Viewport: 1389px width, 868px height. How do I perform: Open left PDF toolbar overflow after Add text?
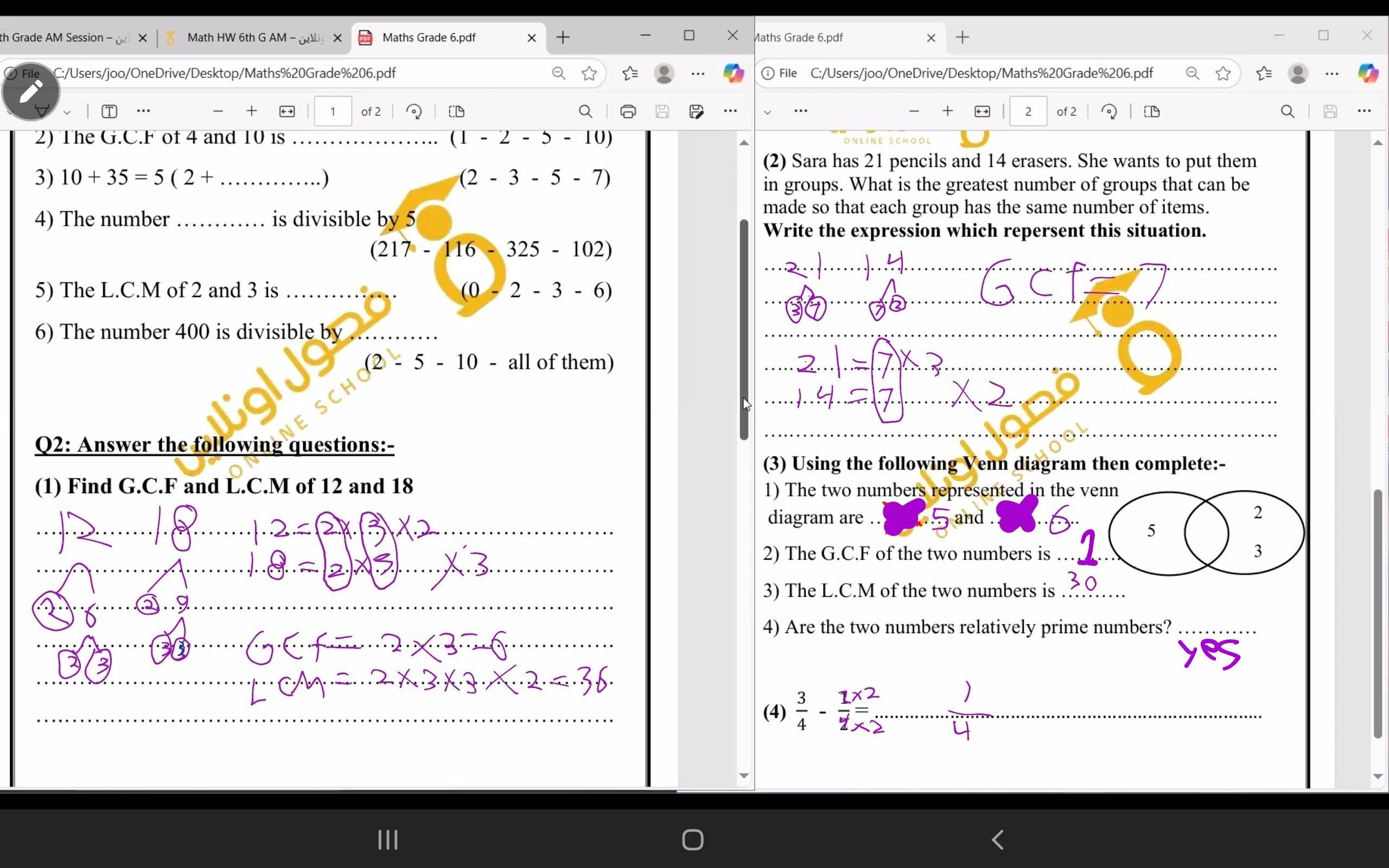(x=143, y=111)
